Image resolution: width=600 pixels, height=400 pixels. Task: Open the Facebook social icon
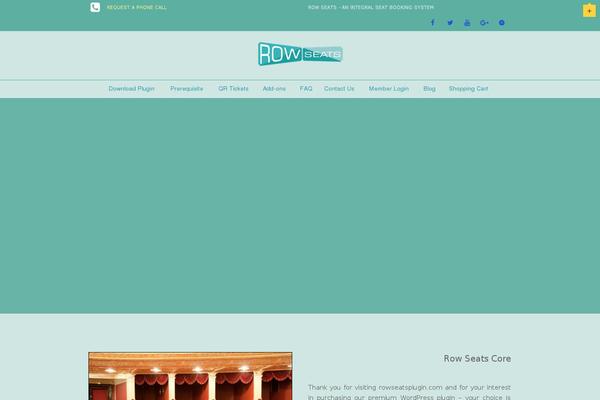(433, 23)
